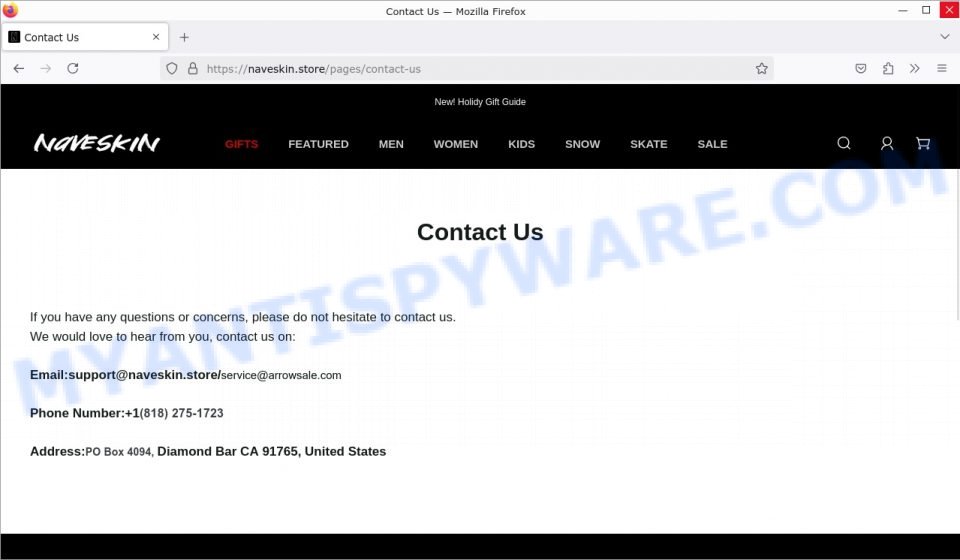The width and height of the screenshot is (960, 560).
Task: Open the account user icon
Action: (x=887, y=143)
